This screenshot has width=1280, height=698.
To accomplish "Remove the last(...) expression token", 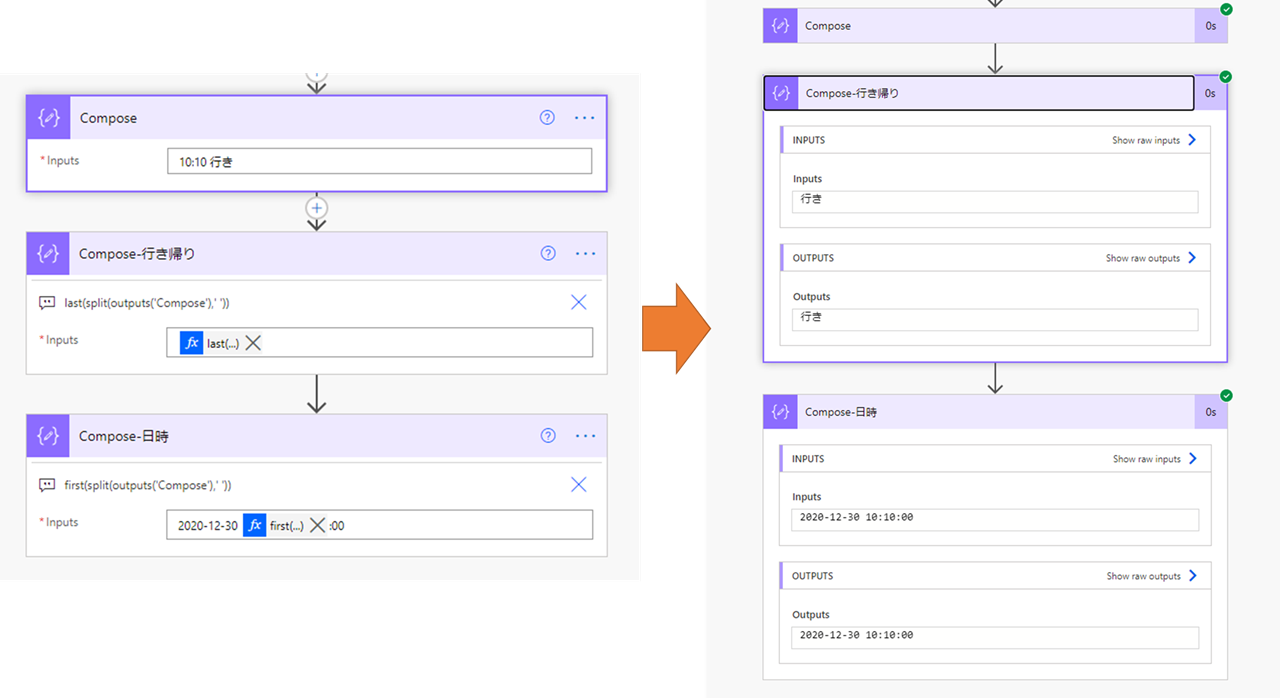I will tap(253, 343).
